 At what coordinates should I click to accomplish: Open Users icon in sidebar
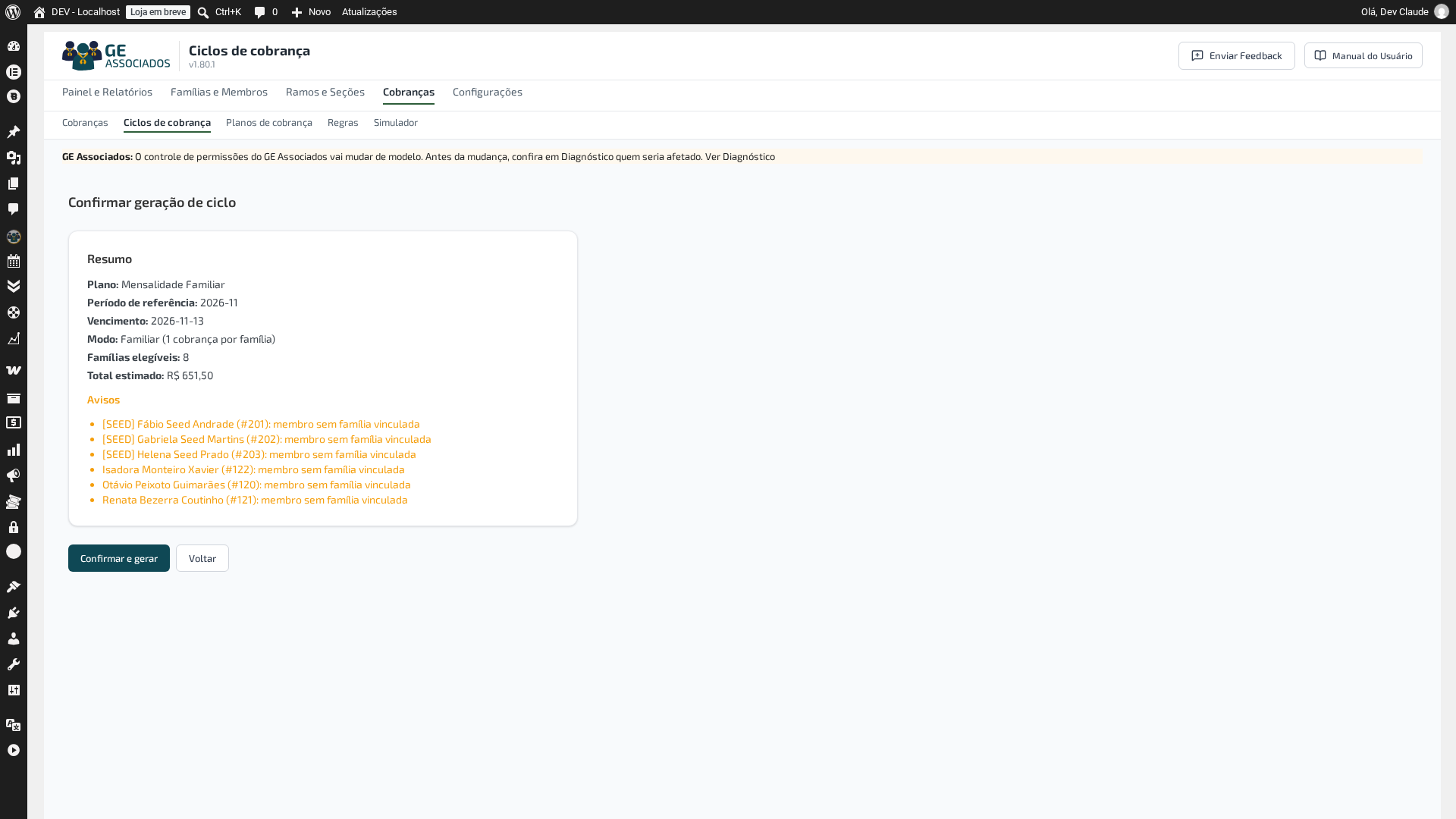(x=14, y=639)
